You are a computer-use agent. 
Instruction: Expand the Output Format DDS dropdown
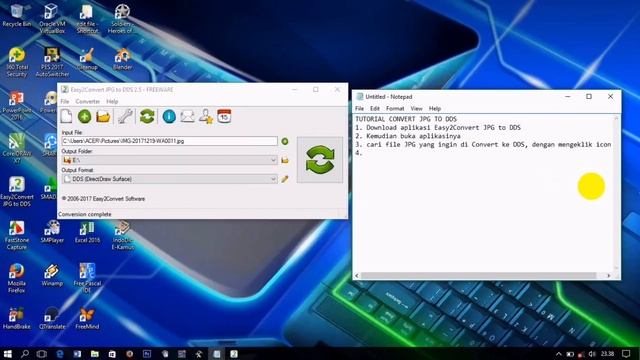tap(273, 179)
